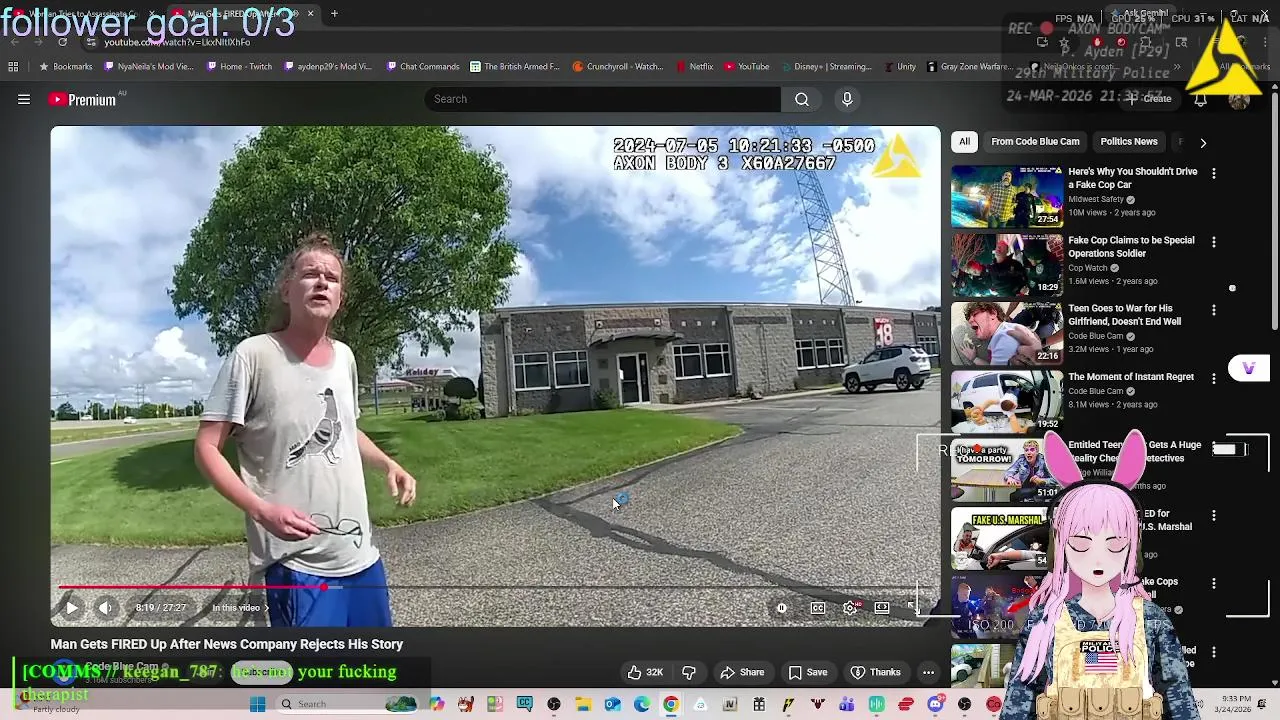Mute the video with the volume icon
Viewport: 1280px width, 720px height.
(x=105, y=608)
